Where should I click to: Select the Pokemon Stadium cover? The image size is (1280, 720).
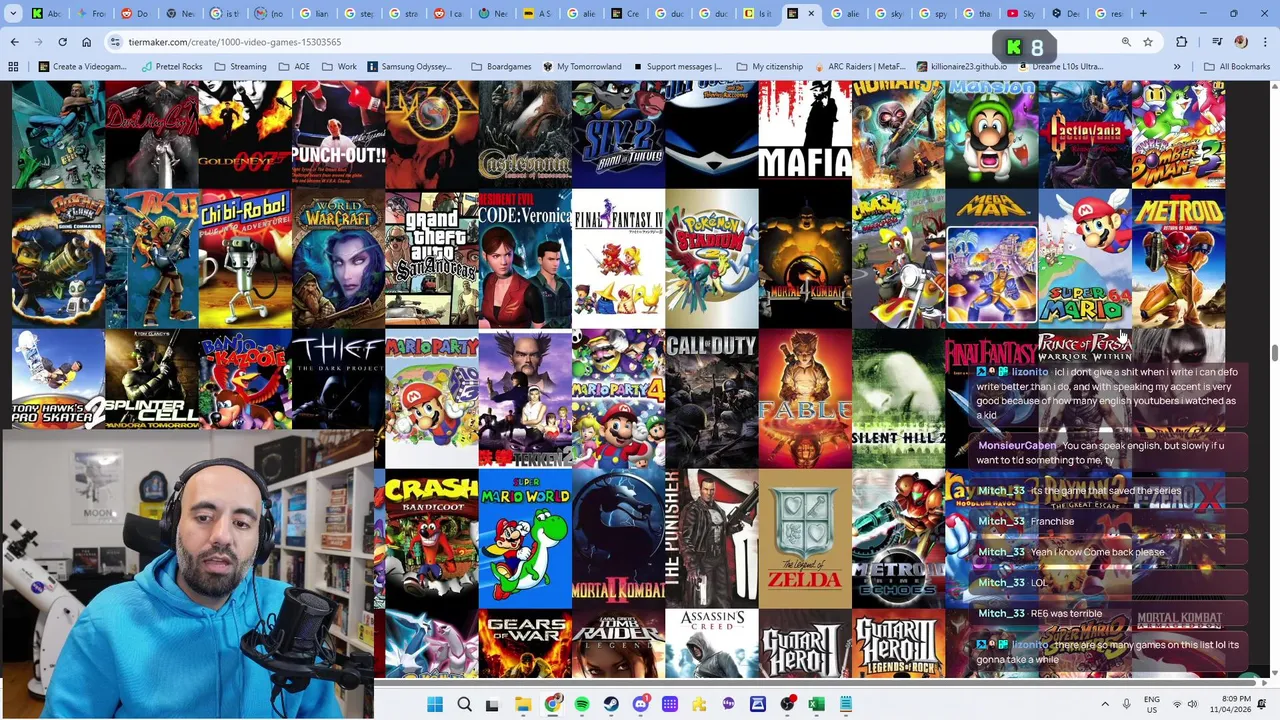click(x=711, y=259)
